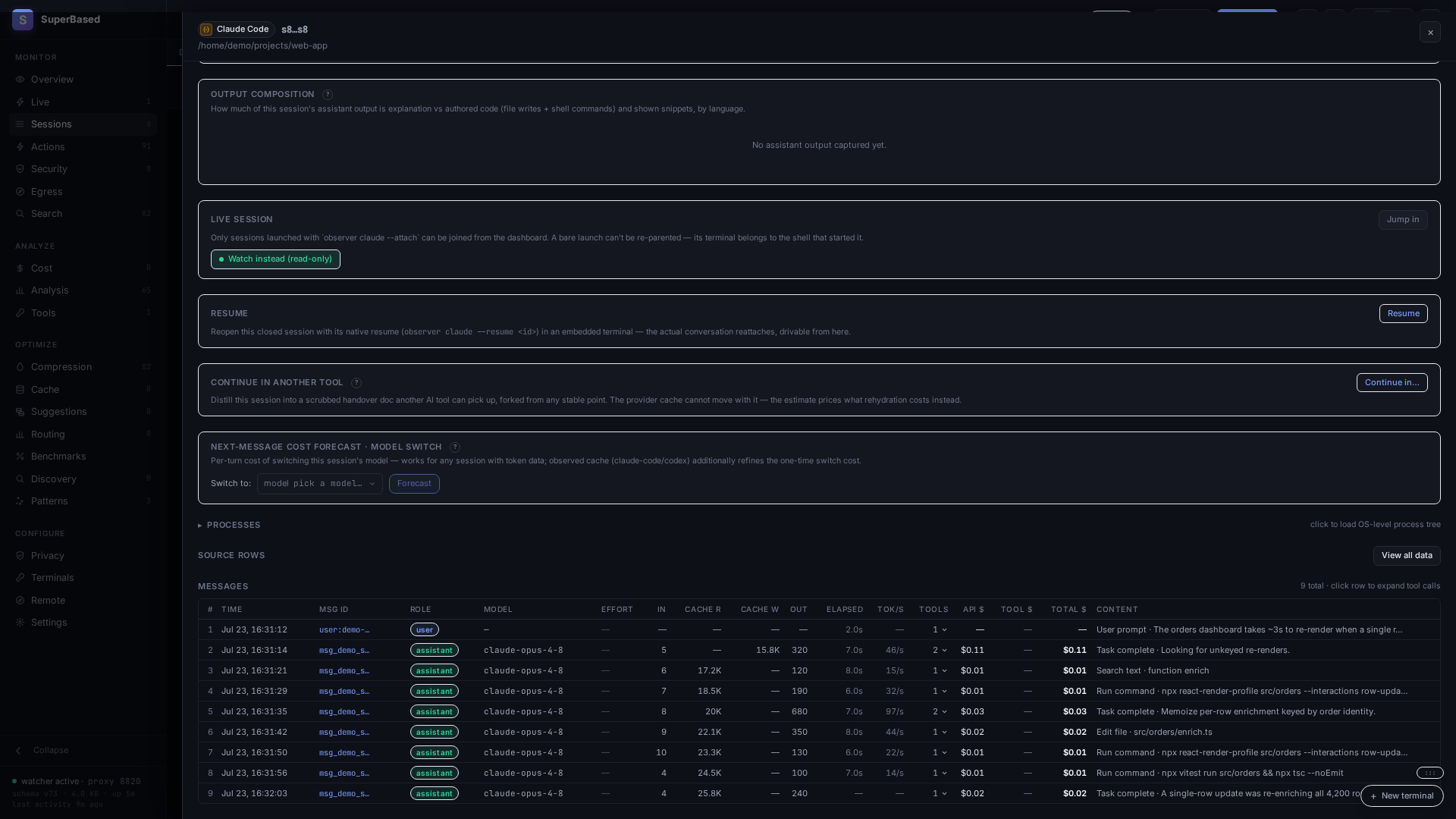1456x819 pixels.
Task: Click the user:demo message ID link
Action: click(x=344, y=630)
